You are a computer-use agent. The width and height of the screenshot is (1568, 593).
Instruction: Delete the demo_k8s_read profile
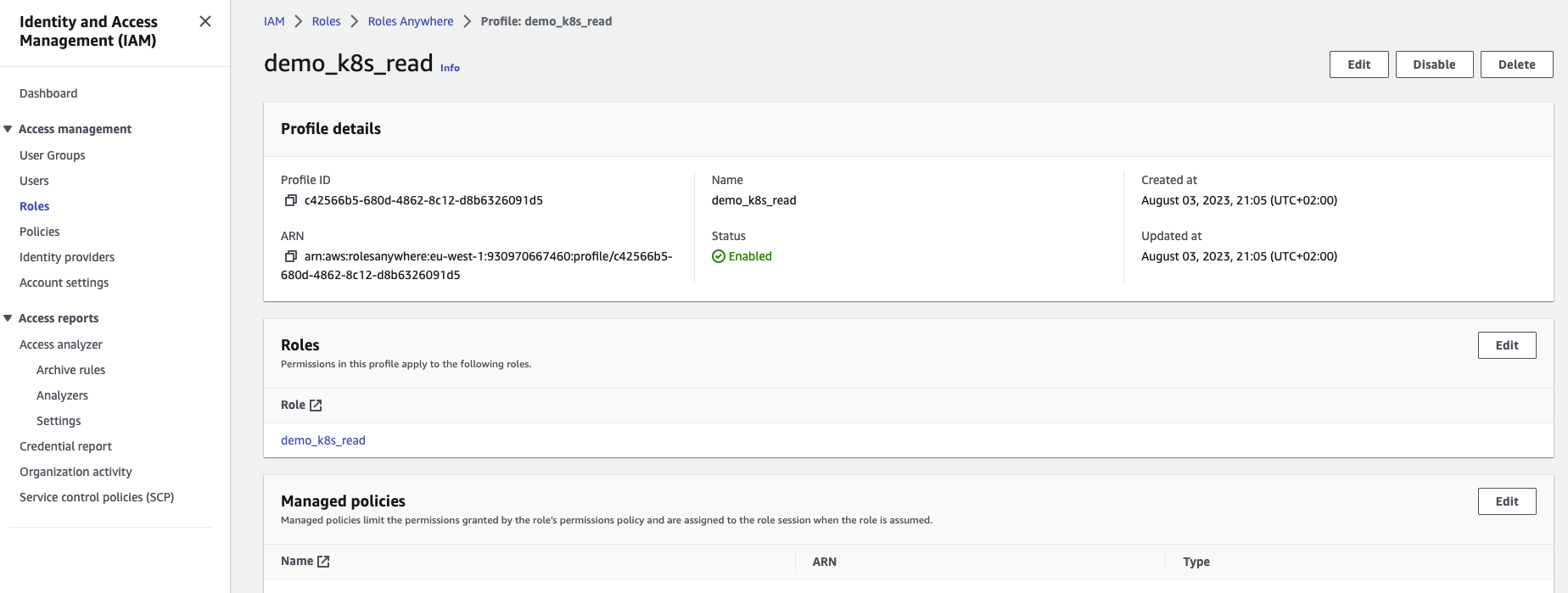[x=1516, y=64]
